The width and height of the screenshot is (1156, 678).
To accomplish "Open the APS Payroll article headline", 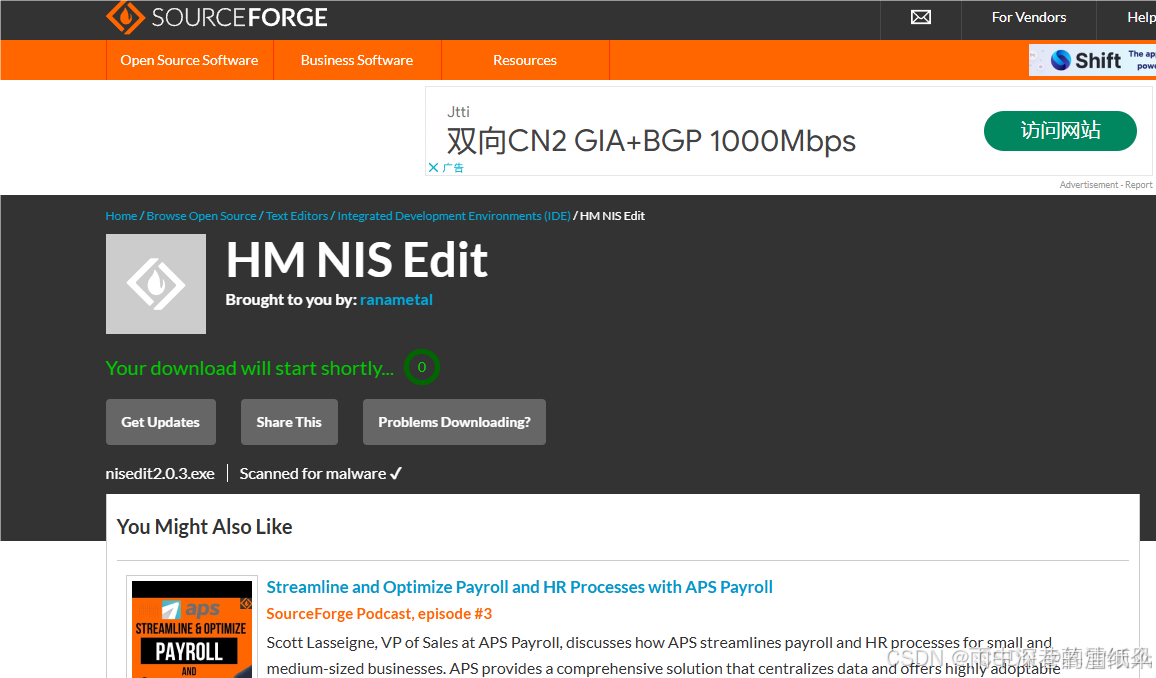I will pyautogui.click(x=520, y=587).
